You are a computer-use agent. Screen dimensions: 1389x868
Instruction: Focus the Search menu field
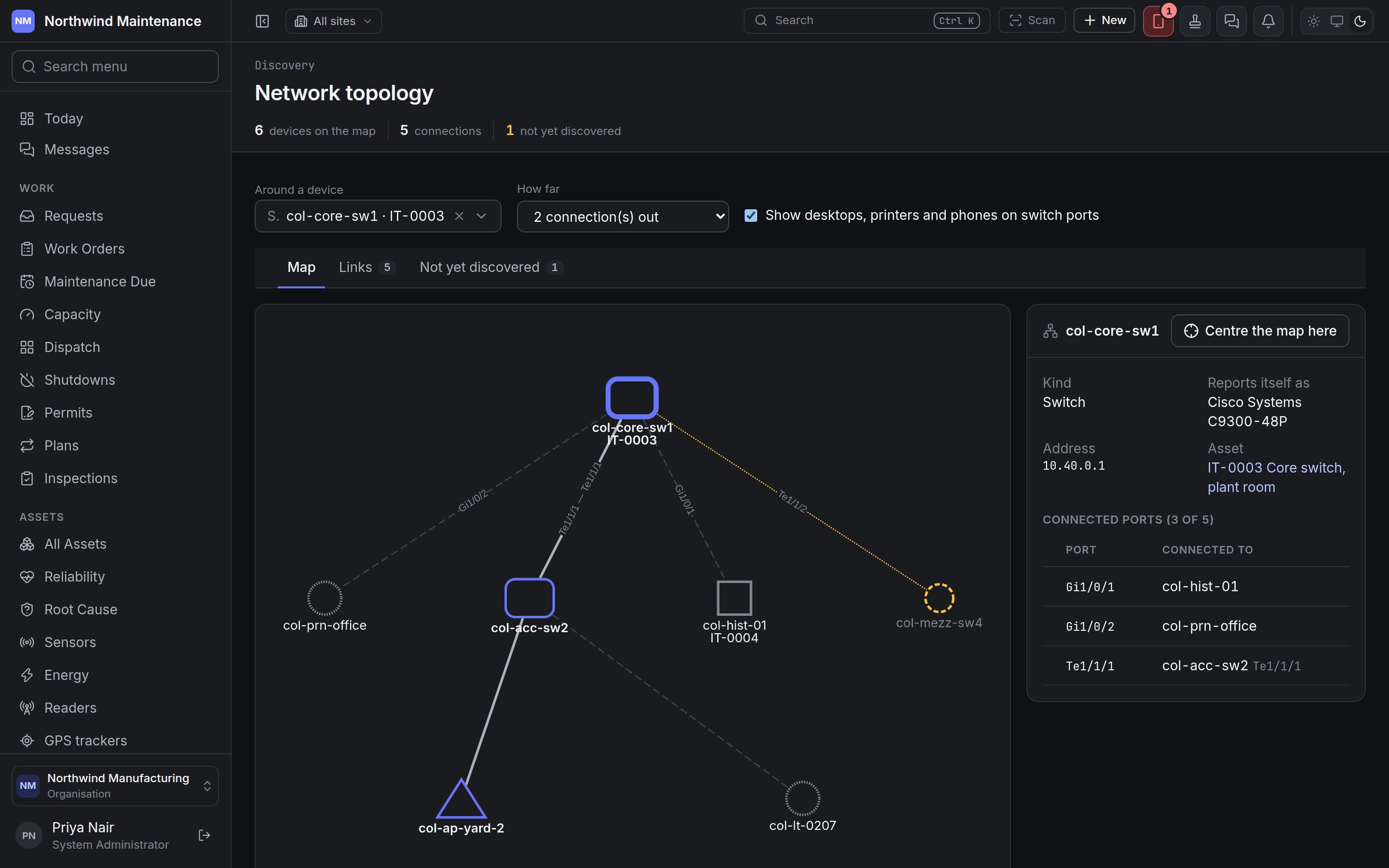click(x=115, y=67)
